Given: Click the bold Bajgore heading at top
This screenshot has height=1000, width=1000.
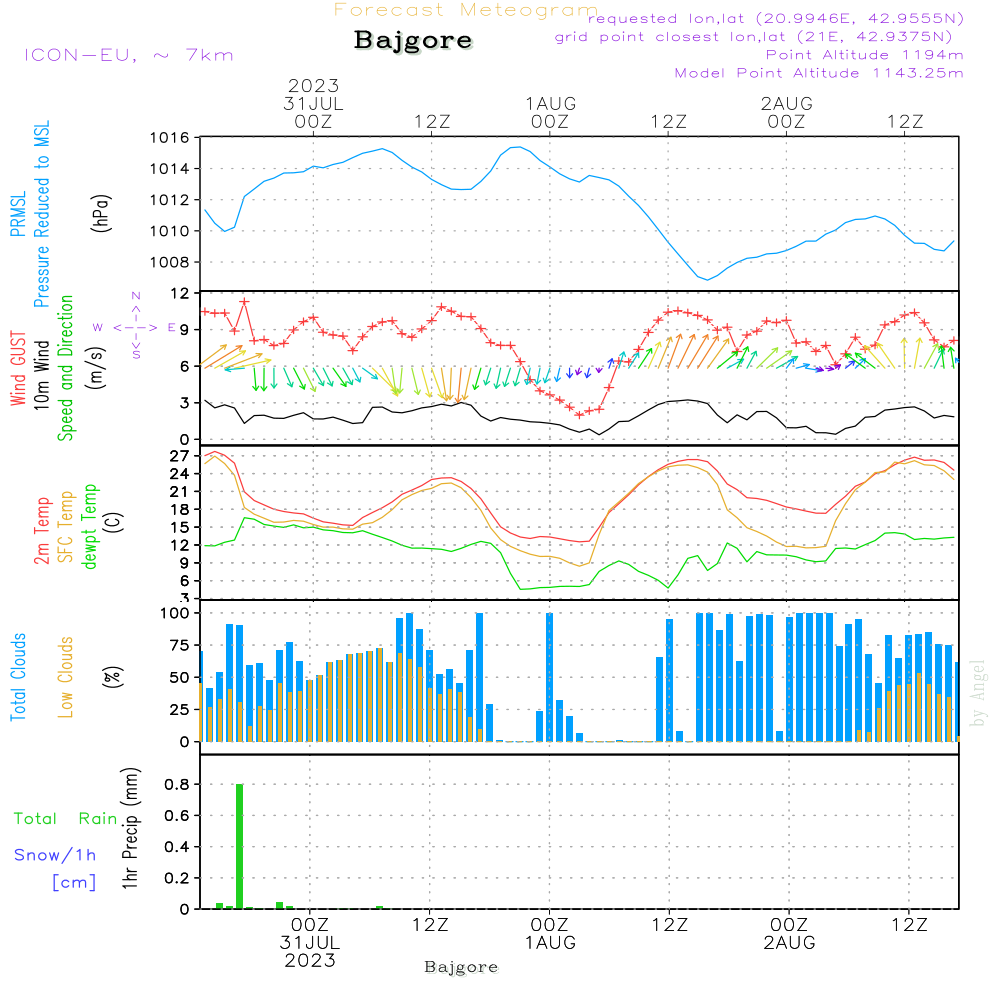Looking at the screenshot, I should [x=413, y=41].
